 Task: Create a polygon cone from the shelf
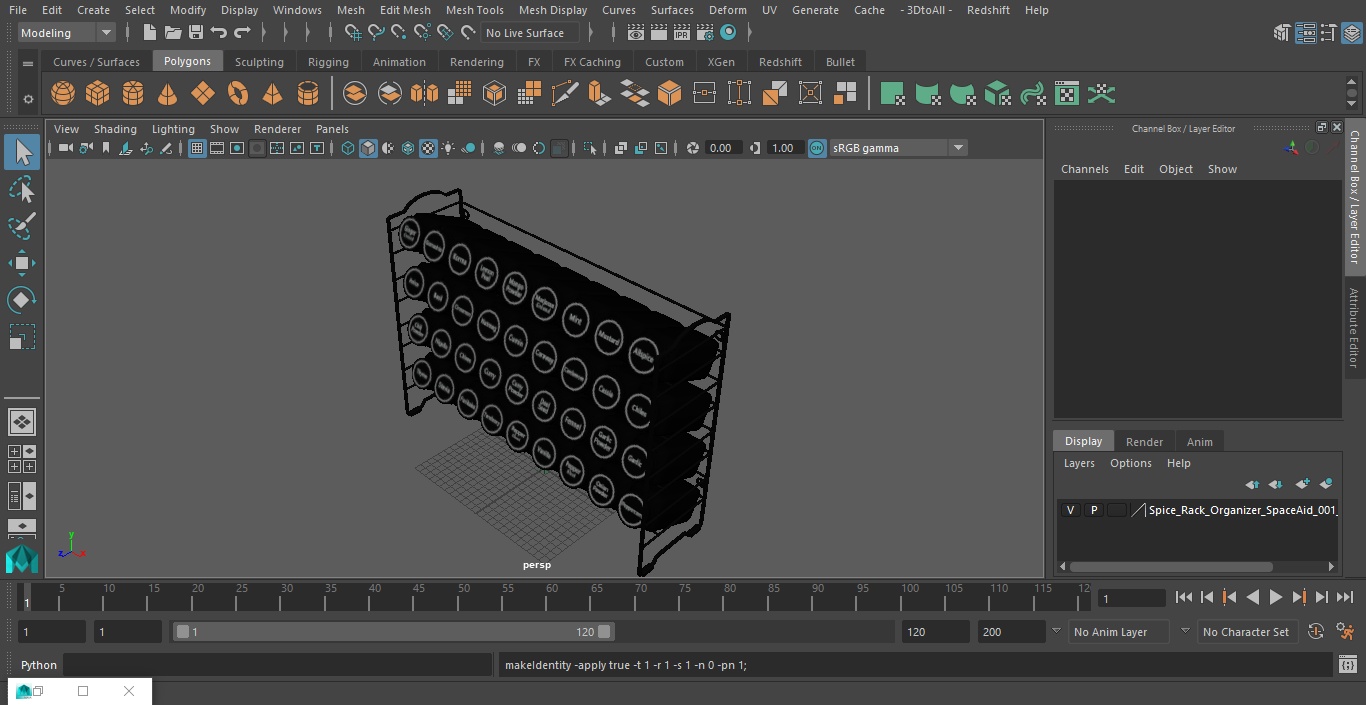[x=168, y=94]
